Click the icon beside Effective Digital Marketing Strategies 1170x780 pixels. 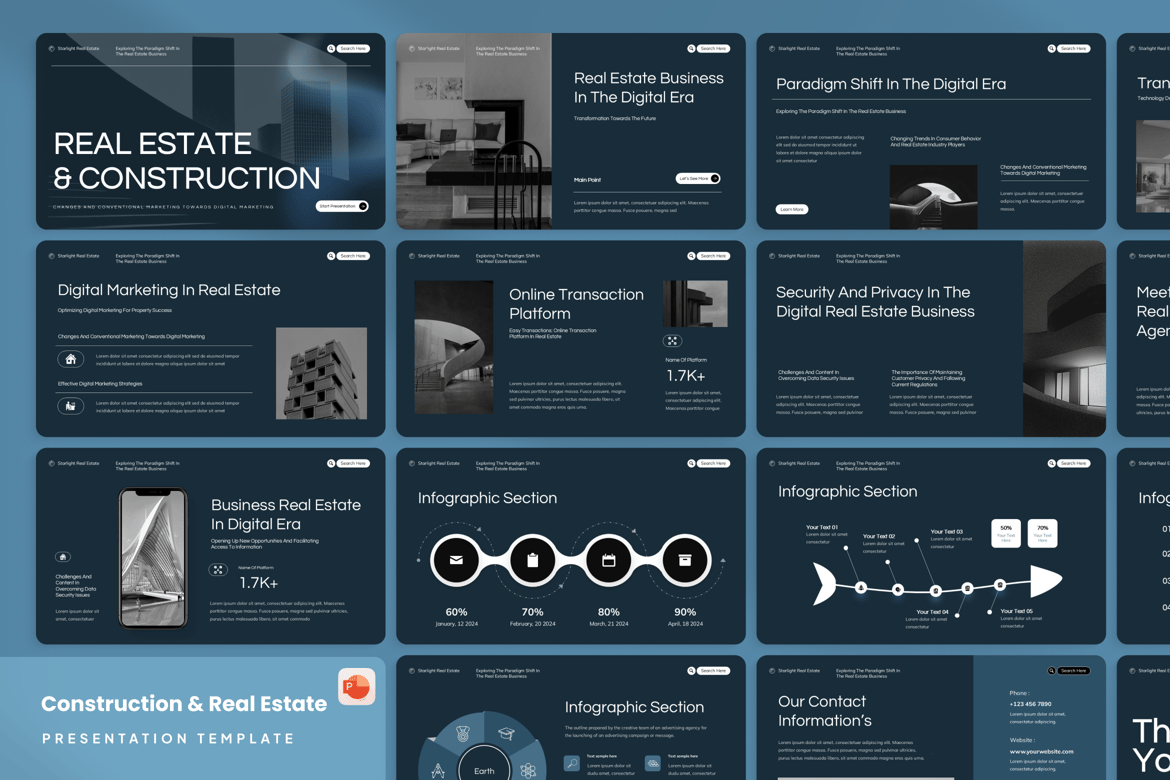tap(71, 406)
